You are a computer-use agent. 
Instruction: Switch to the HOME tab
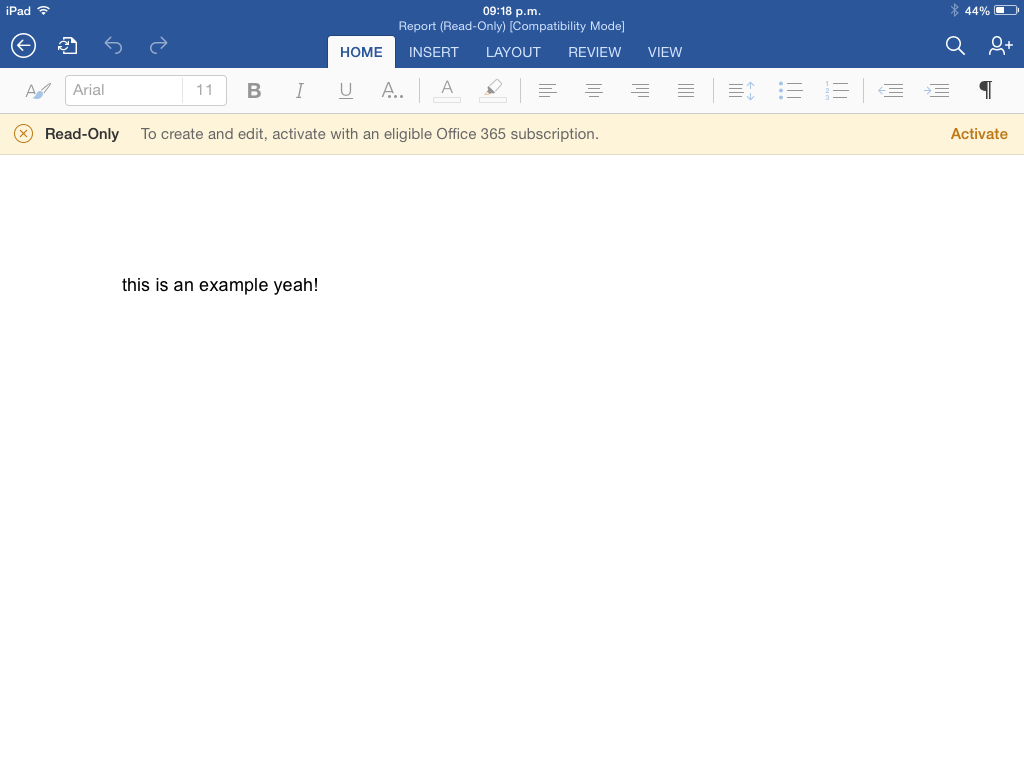click(x=361, y=52)
